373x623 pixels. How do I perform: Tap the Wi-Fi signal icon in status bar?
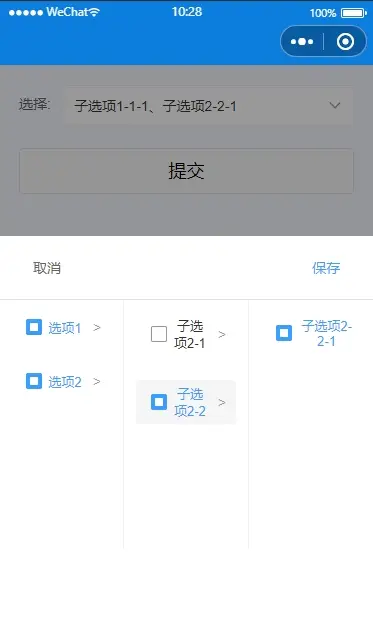(94, 12)
